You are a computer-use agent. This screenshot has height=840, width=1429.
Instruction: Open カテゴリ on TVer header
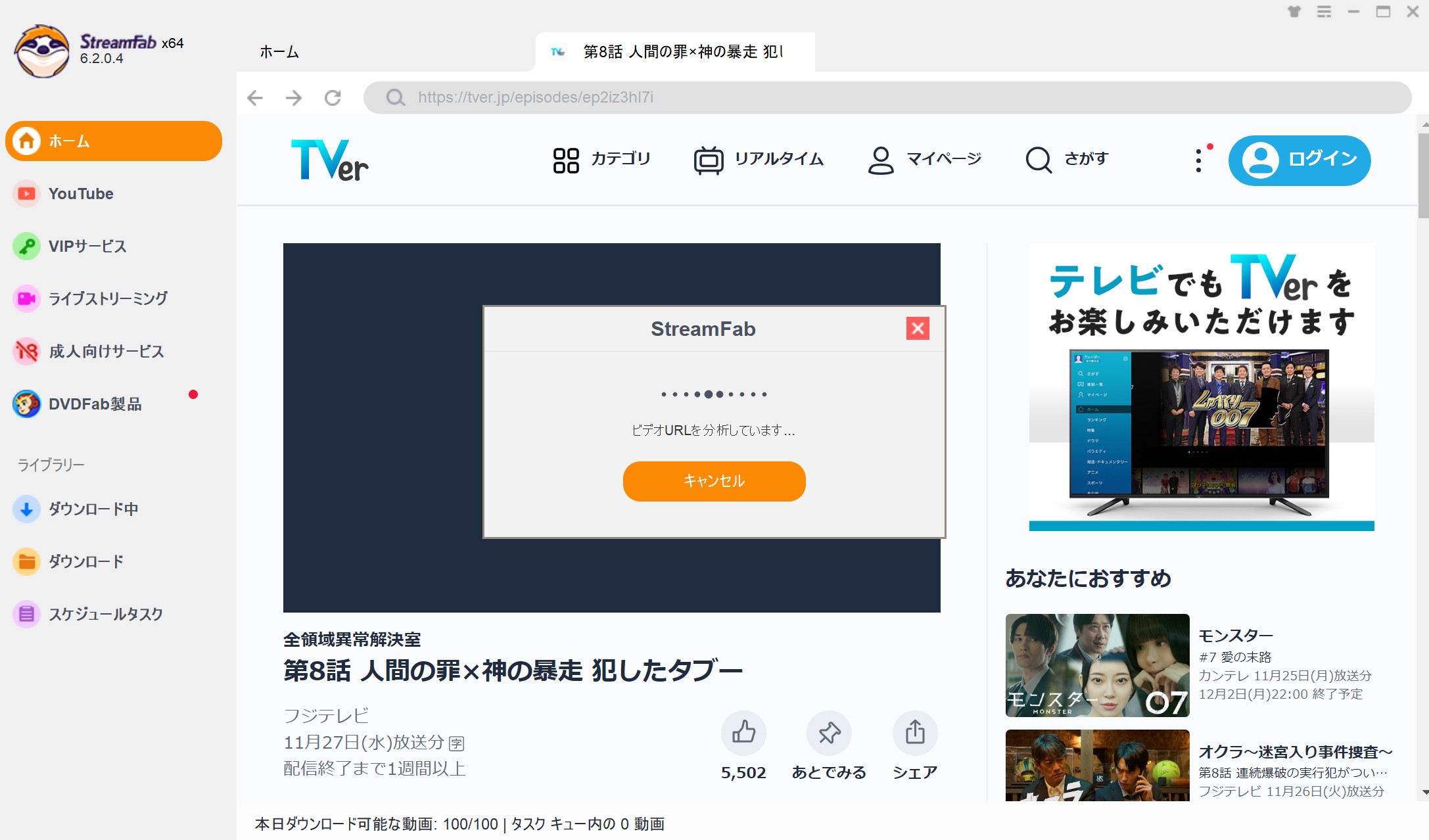pyautogui.click(x=601, y=159)
